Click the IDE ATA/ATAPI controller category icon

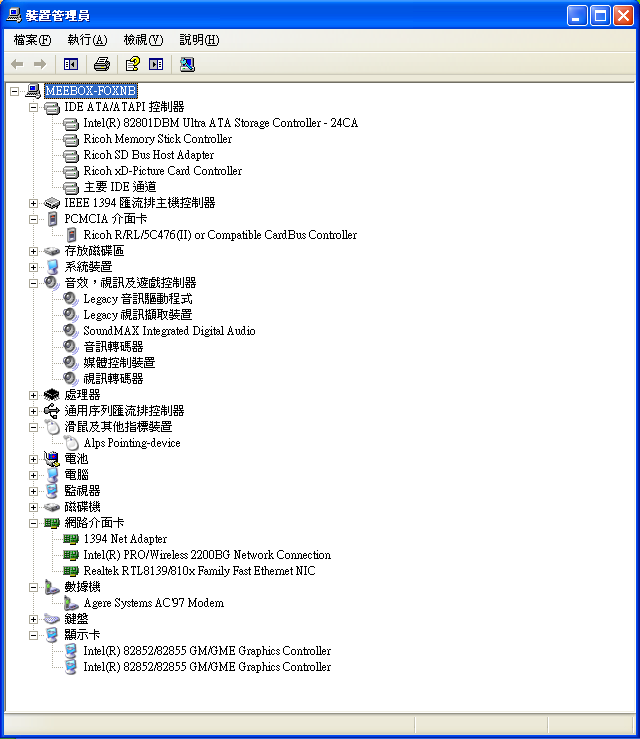52,107
